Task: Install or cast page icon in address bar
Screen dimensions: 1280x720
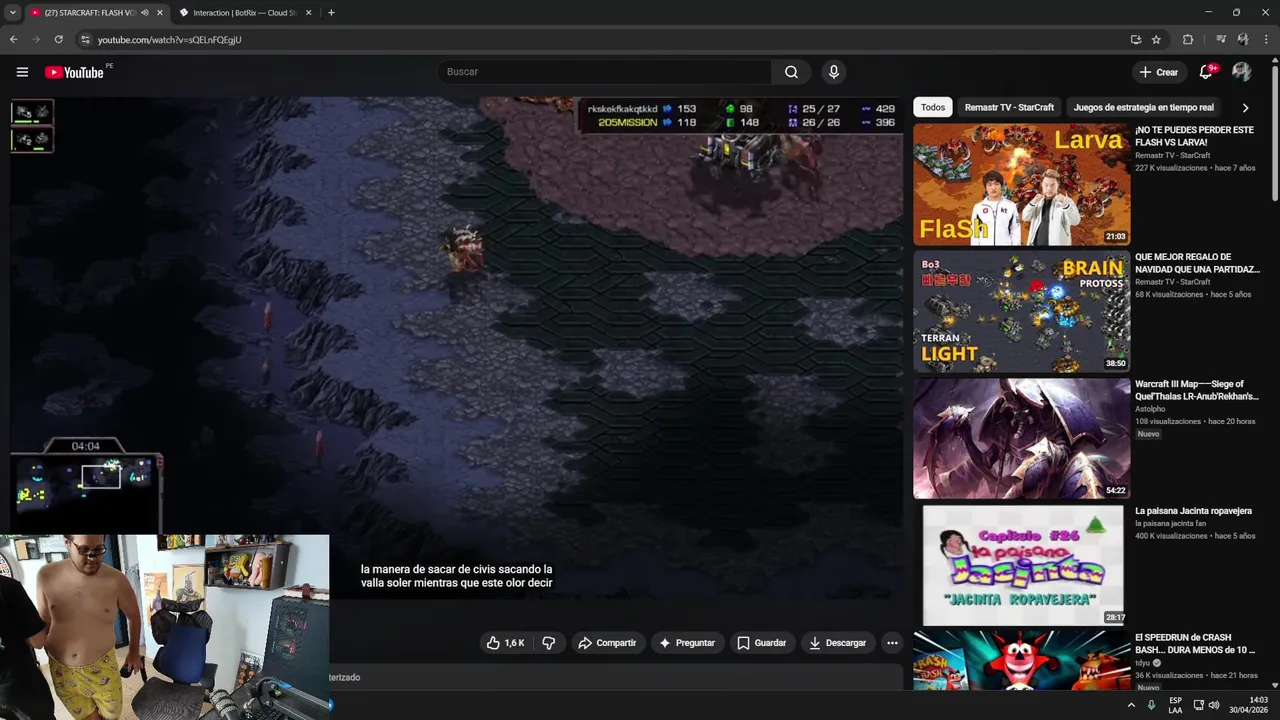Action: 1135,40
